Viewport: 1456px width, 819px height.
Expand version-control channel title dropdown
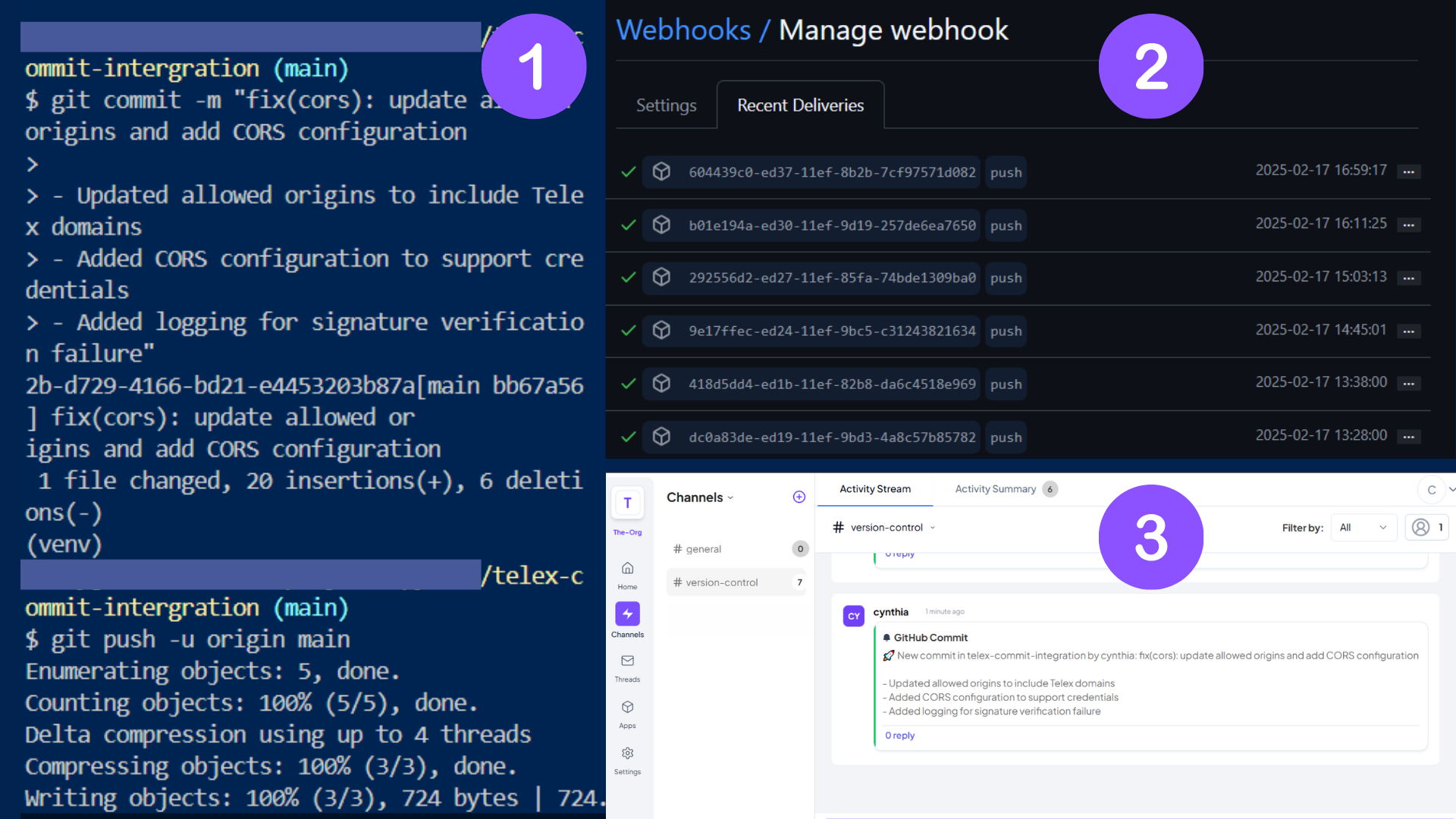[933, 528]
